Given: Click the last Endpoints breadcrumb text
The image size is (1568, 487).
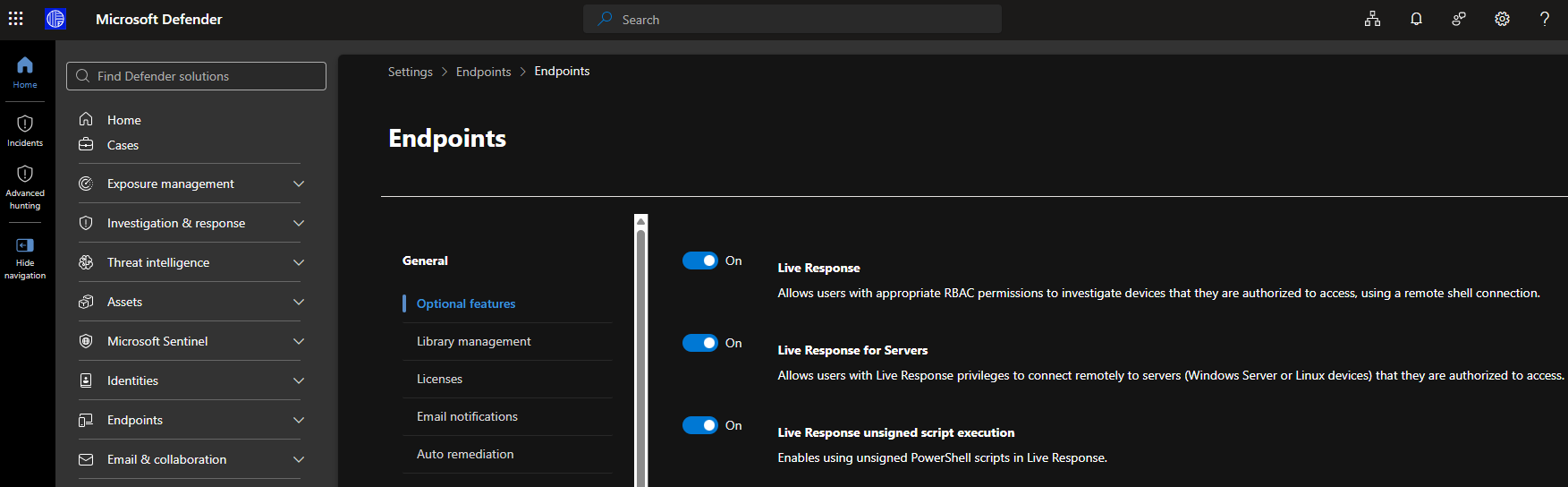Looking at the screenshot, I should point(562,71).
